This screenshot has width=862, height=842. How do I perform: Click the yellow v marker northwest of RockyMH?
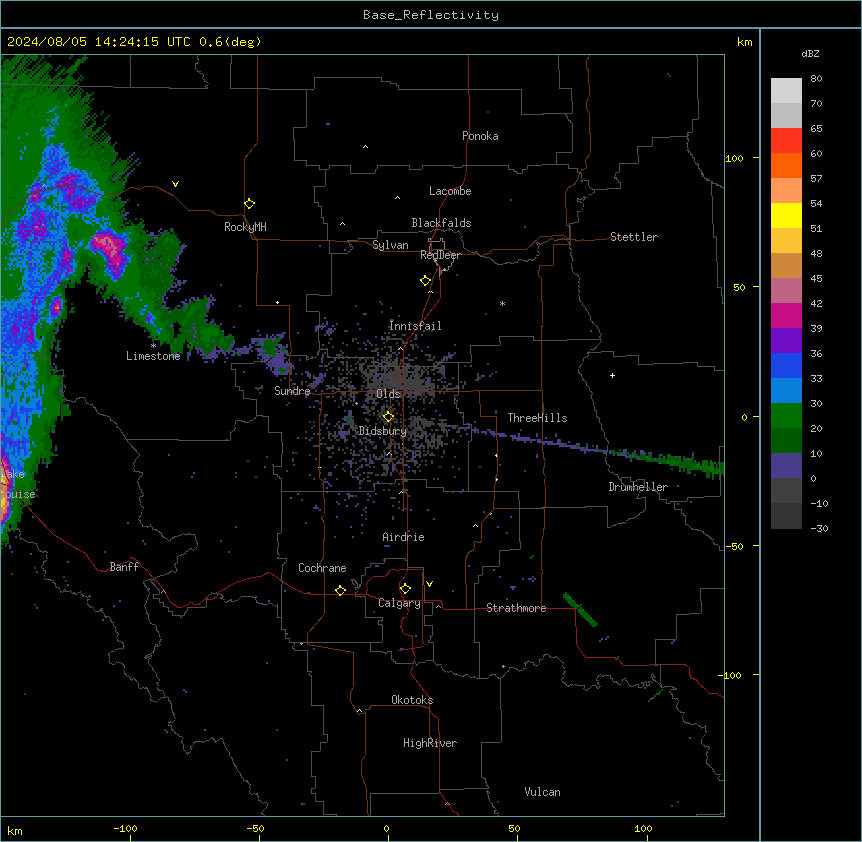[x=175, y=184]
